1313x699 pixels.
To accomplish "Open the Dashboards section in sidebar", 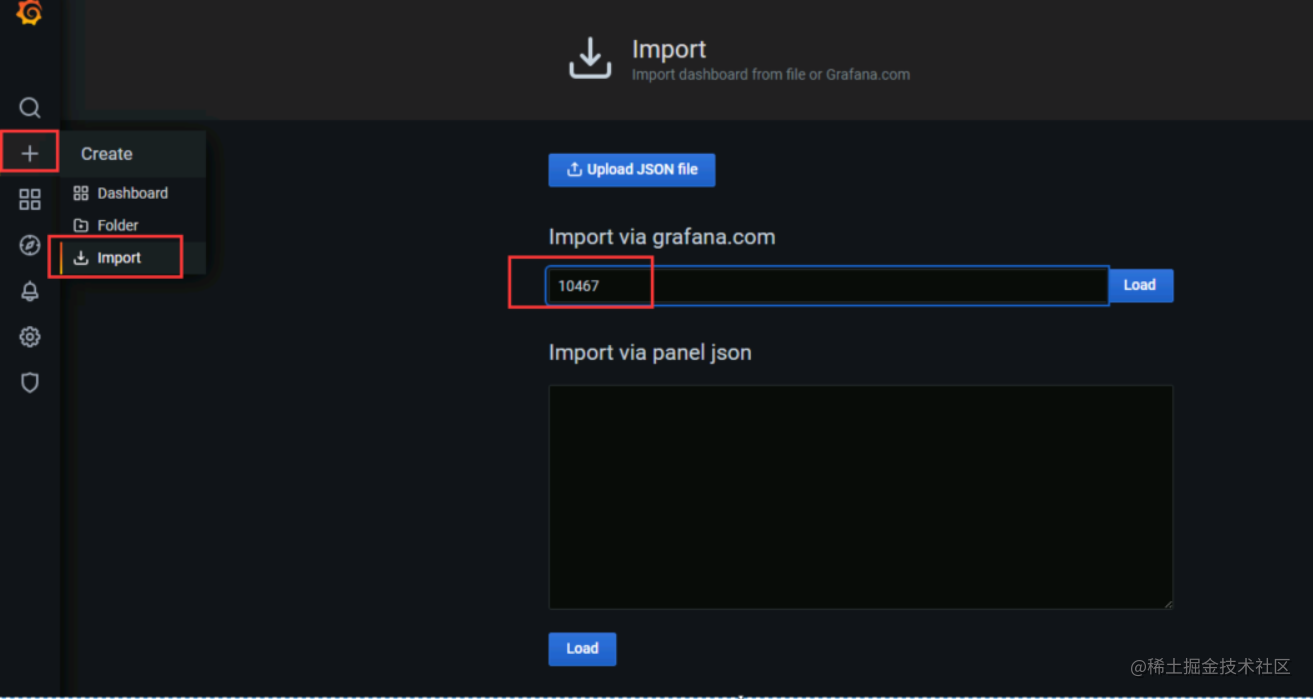I will [29, 199].
